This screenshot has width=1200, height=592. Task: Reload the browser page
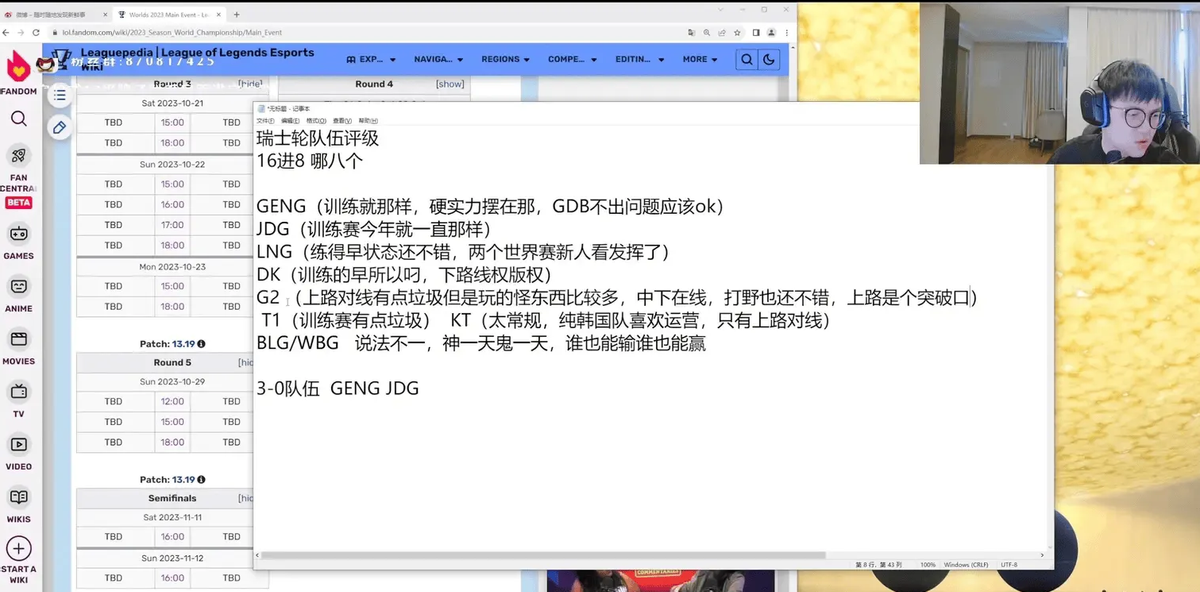coord(37,32)
